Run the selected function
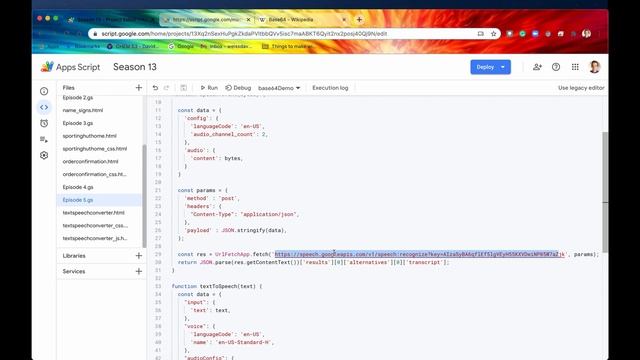This screenshot has width=640, height=360. click(x=209, y=88)
